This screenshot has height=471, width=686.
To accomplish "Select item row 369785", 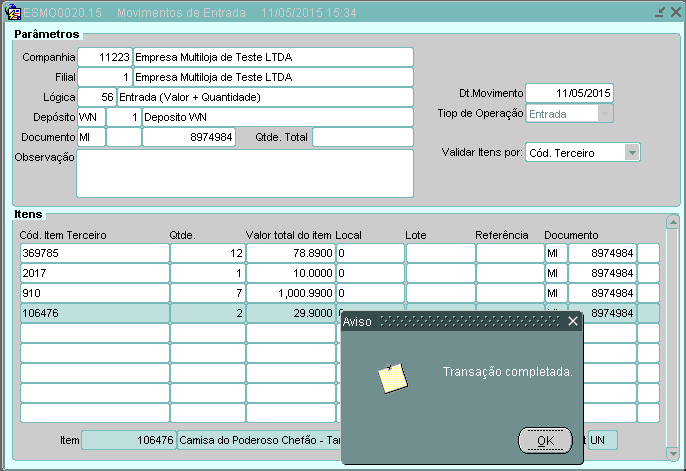I will tap(340, 253).
